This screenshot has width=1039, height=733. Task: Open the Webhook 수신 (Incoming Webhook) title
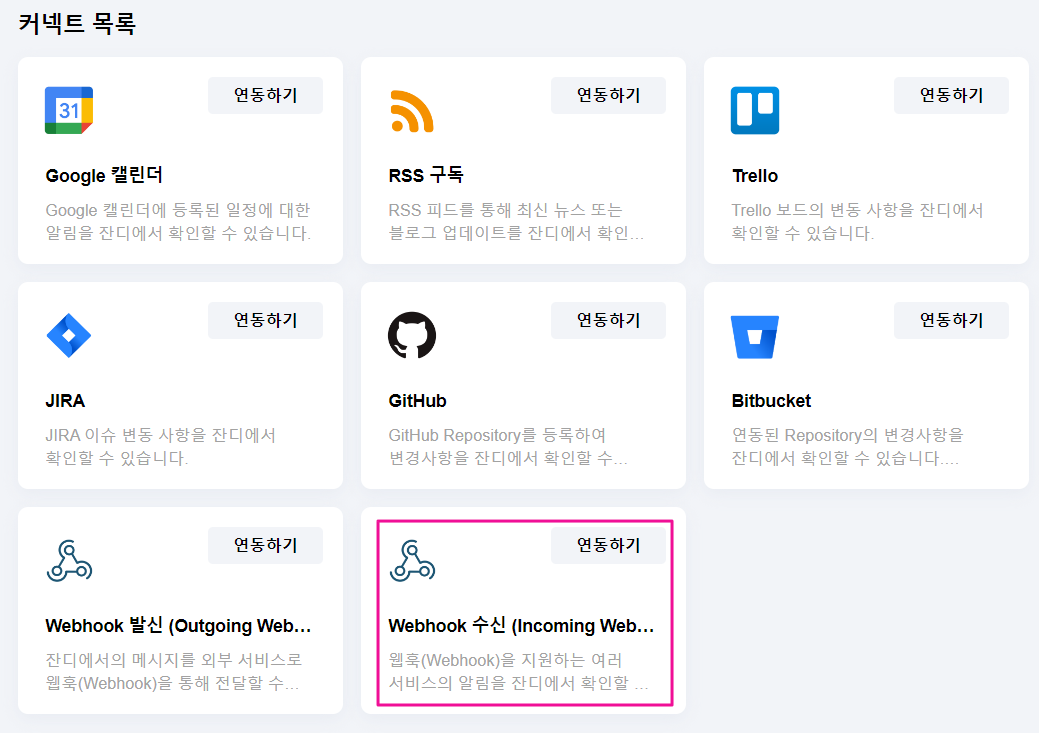tap(521, 626)
